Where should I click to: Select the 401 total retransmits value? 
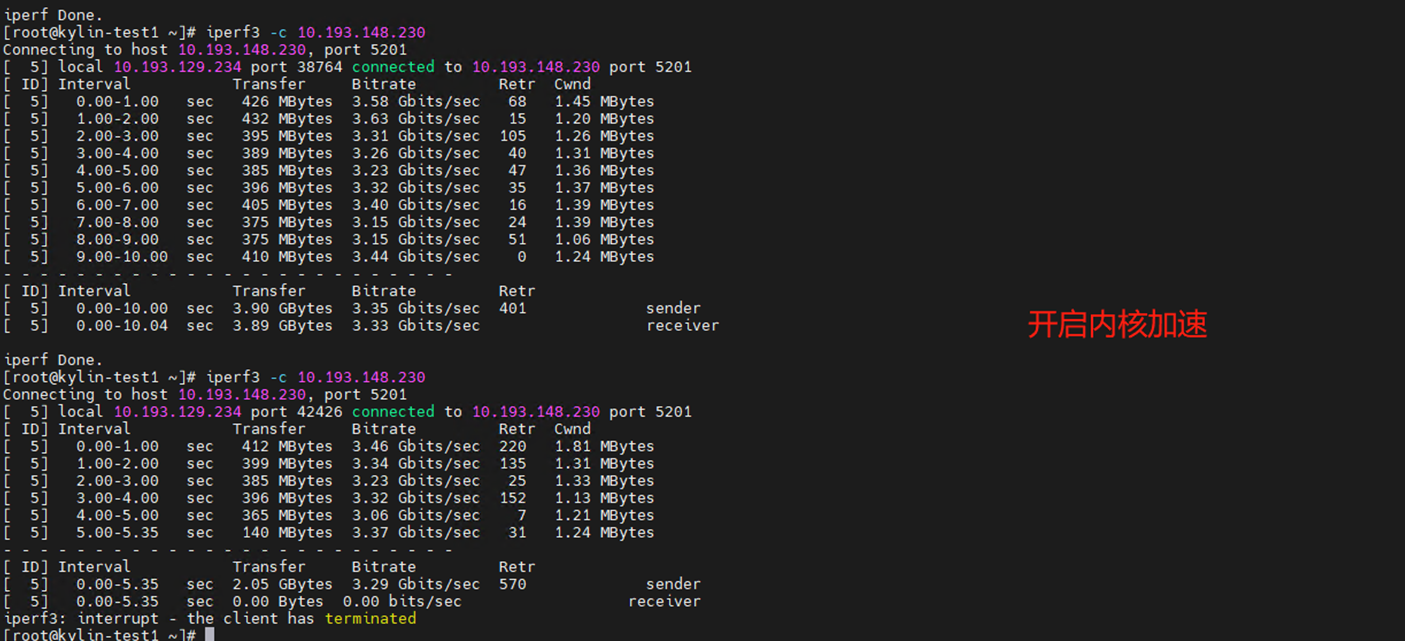click(x=512, y=308)
